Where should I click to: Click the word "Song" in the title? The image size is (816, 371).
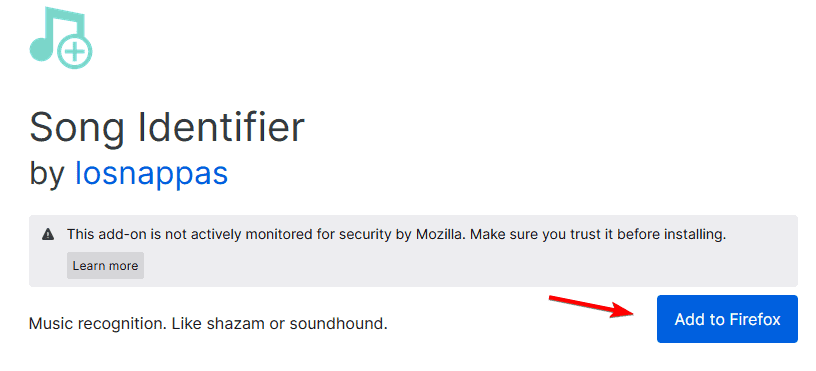pyautogui.click(x=76, y=129)
